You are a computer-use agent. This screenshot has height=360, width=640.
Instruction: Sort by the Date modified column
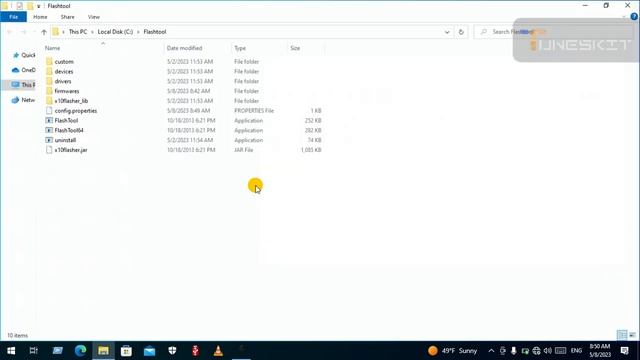point(198,48)
